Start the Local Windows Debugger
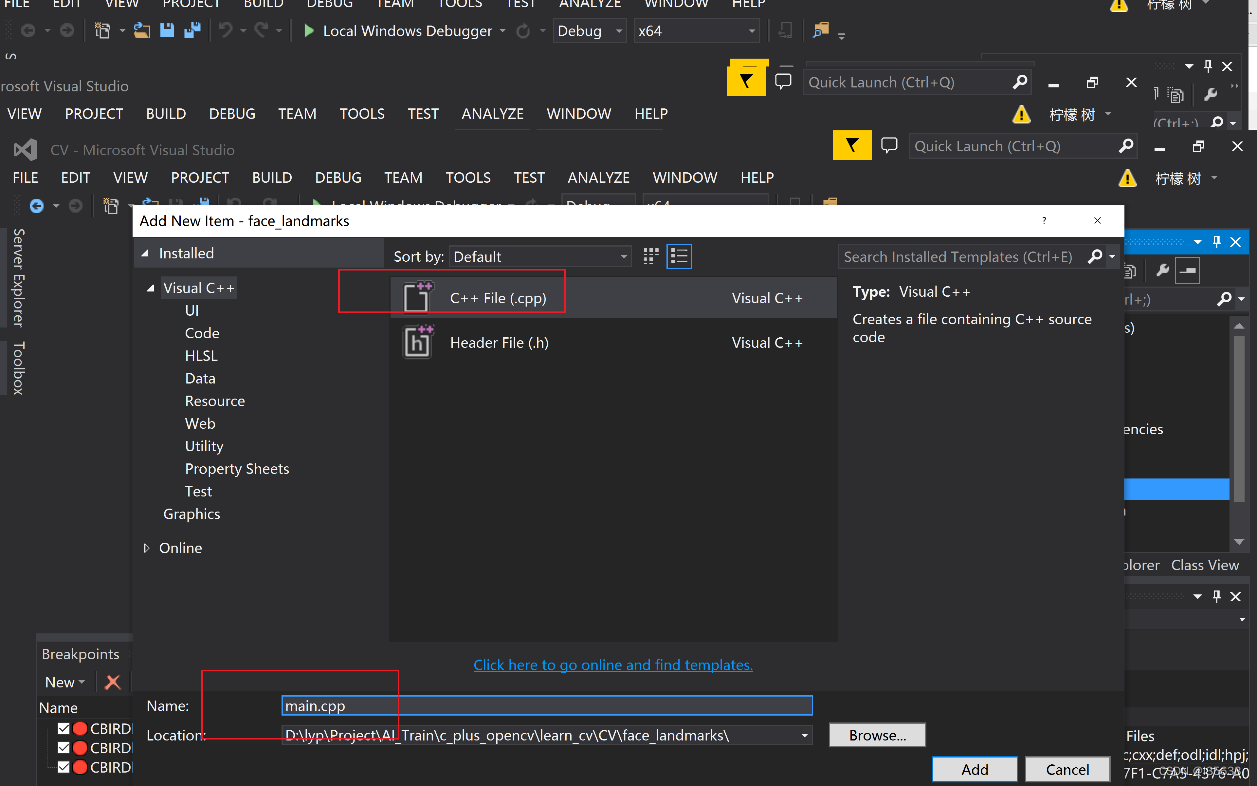Image resolution: width=1257 pixels, height=786 pixels. (401, 30)
